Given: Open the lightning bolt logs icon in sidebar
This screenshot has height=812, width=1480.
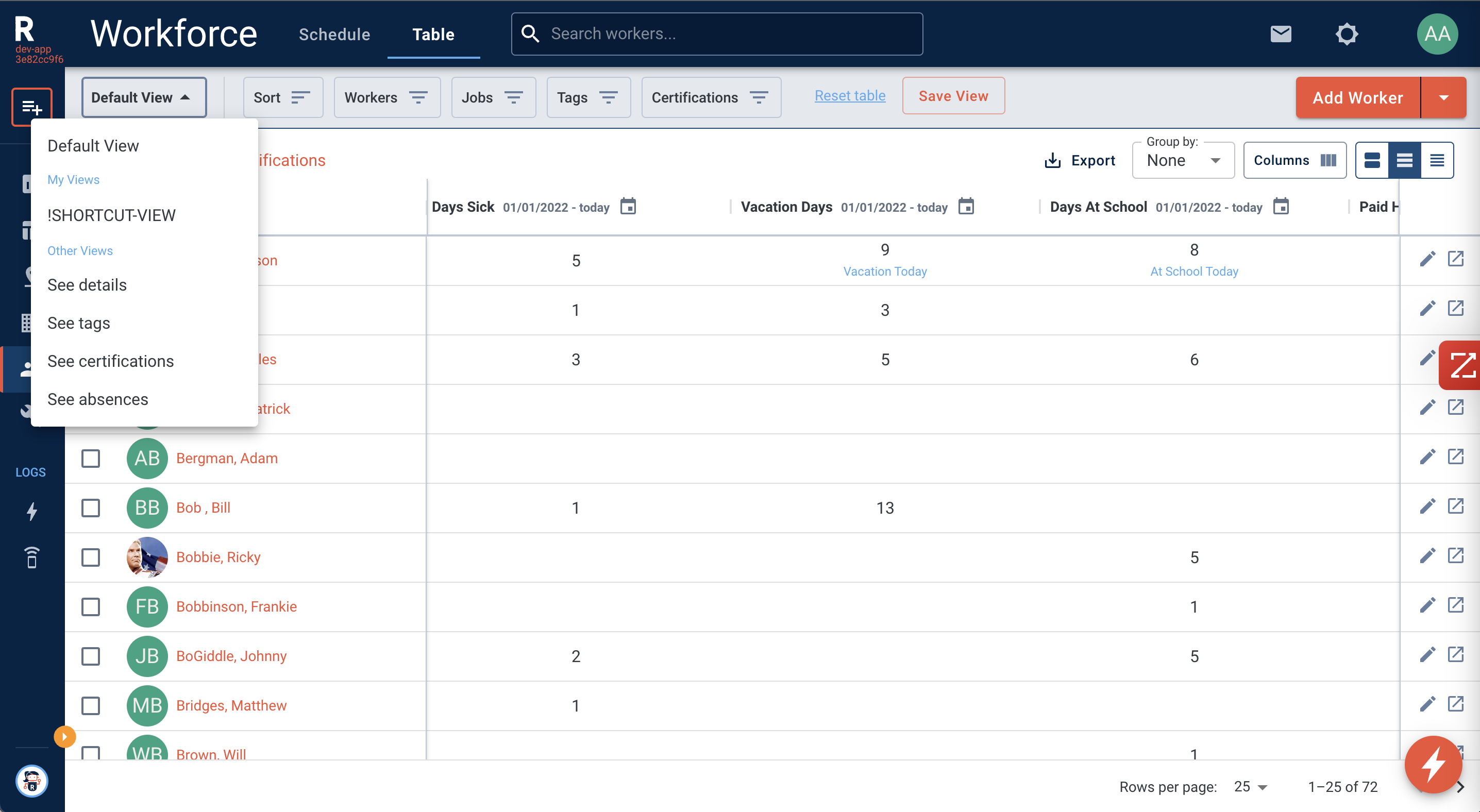Looking at the screenshot, I should tap(31, 511).
